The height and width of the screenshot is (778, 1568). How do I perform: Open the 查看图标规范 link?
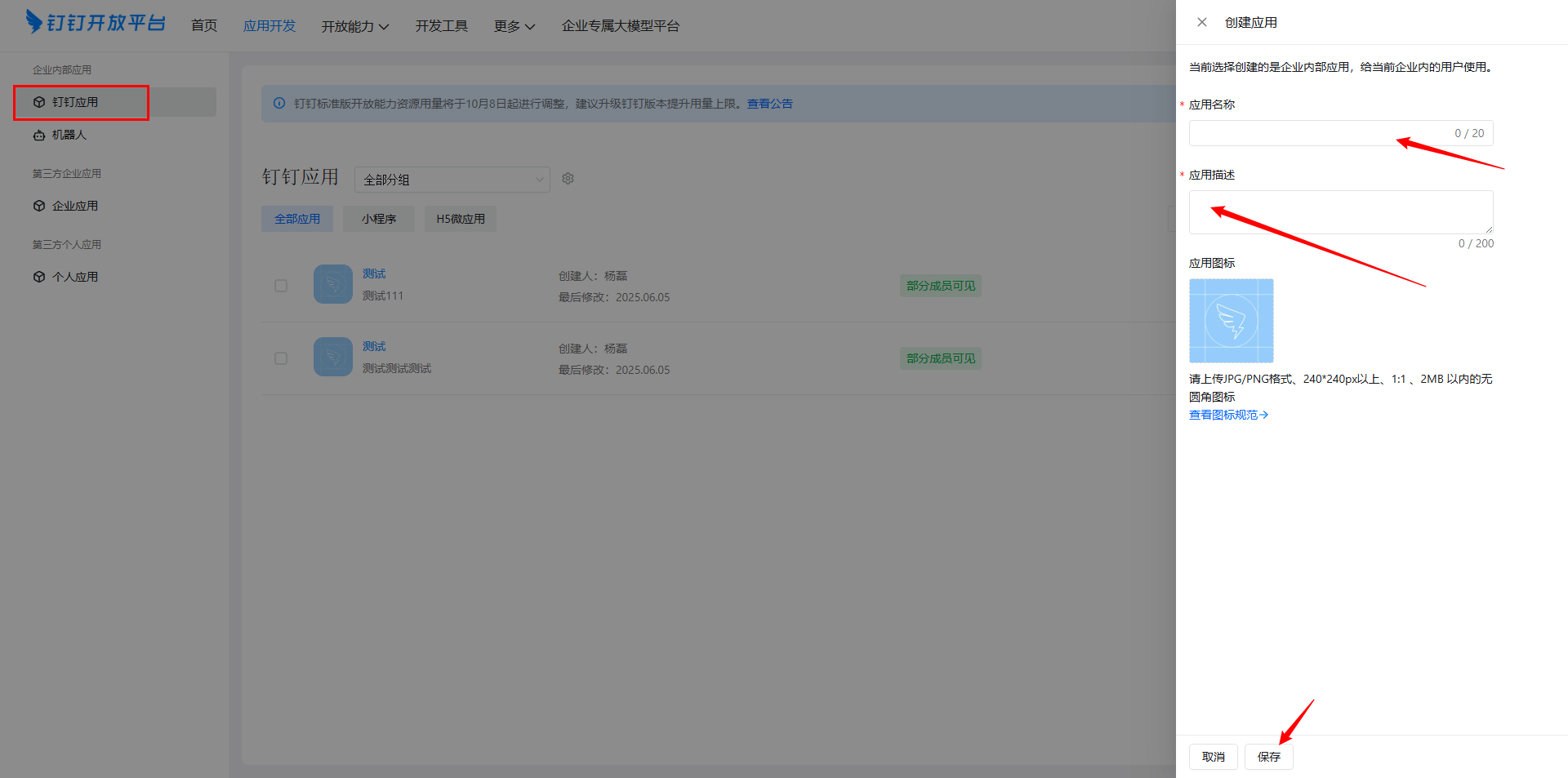pos(1227,415)
